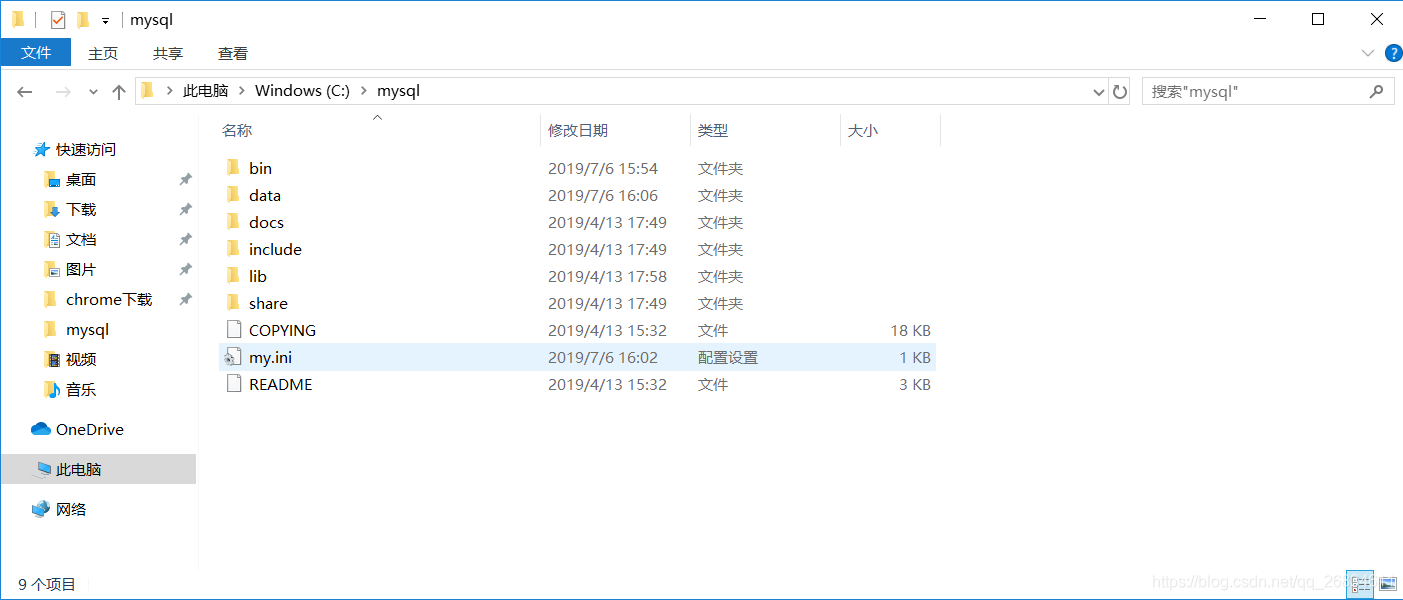Select 网络 in navigation pane

point(70,509)
